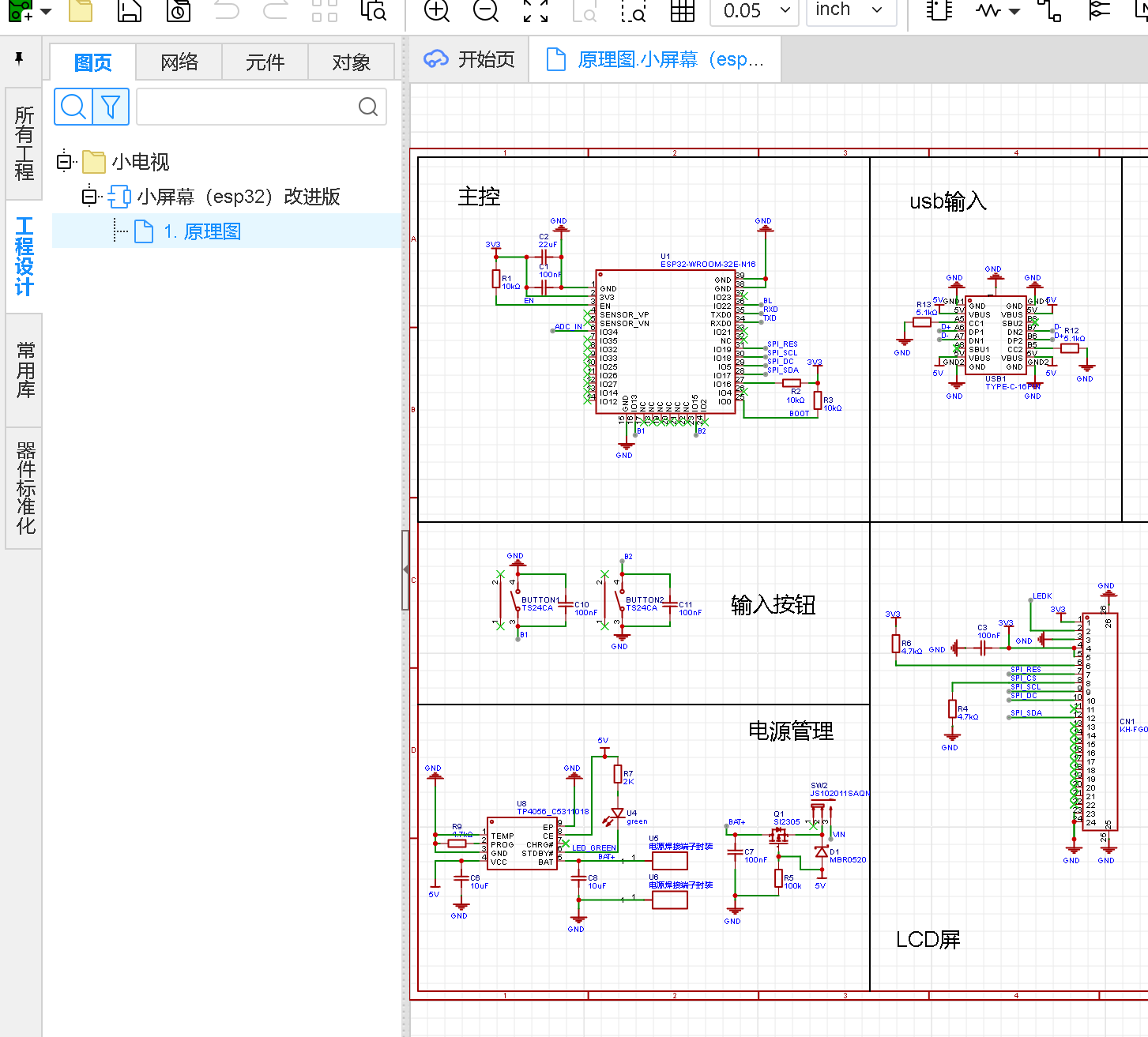Click the zoom in magnifier icon
Viewport: 1148px width, 1037px height.
[x=436, y=10]
